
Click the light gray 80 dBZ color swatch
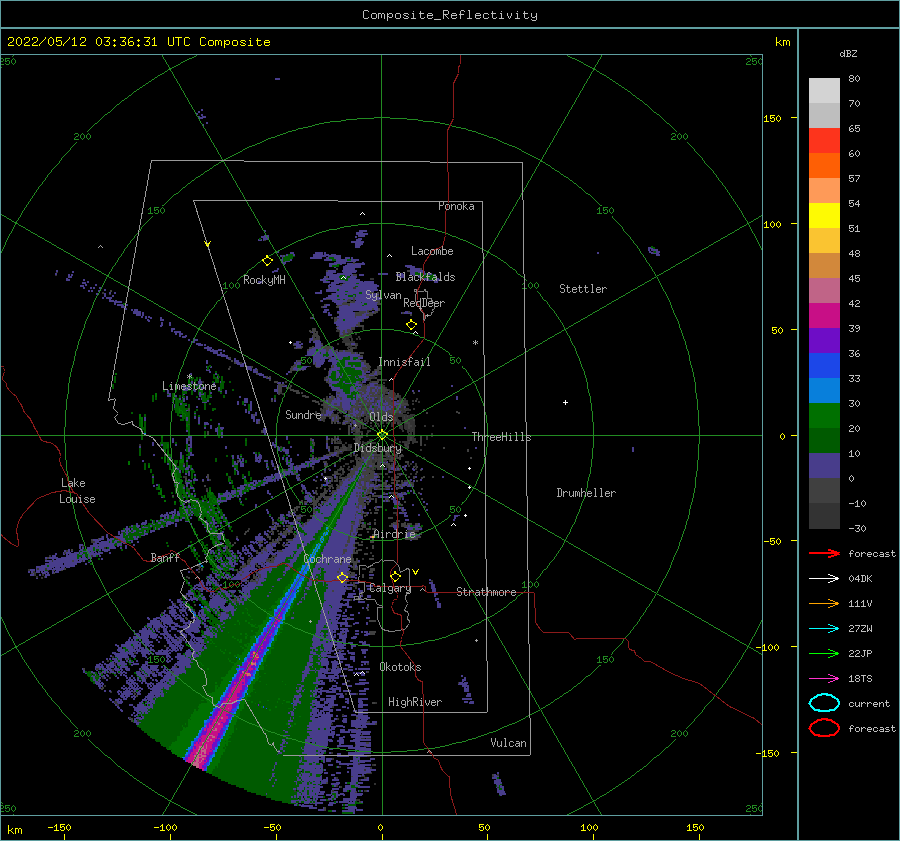[824, 91]
